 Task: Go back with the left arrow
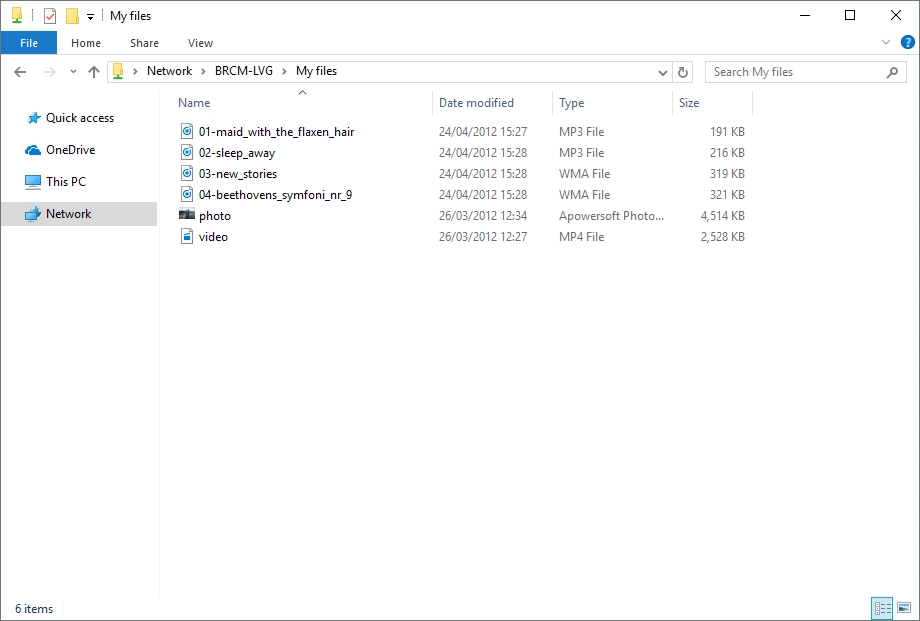click(20, 72)
